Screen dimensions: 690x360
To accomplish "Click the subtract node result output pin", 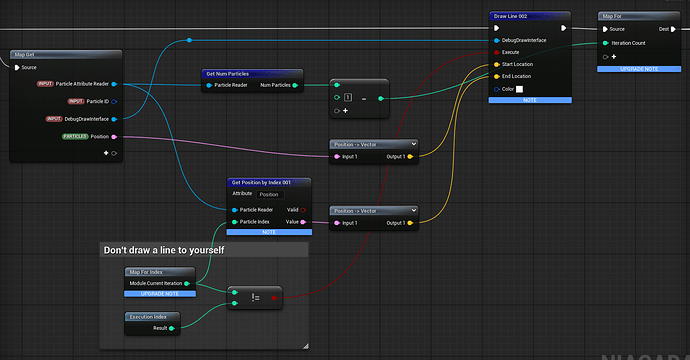I will (381, 99).
